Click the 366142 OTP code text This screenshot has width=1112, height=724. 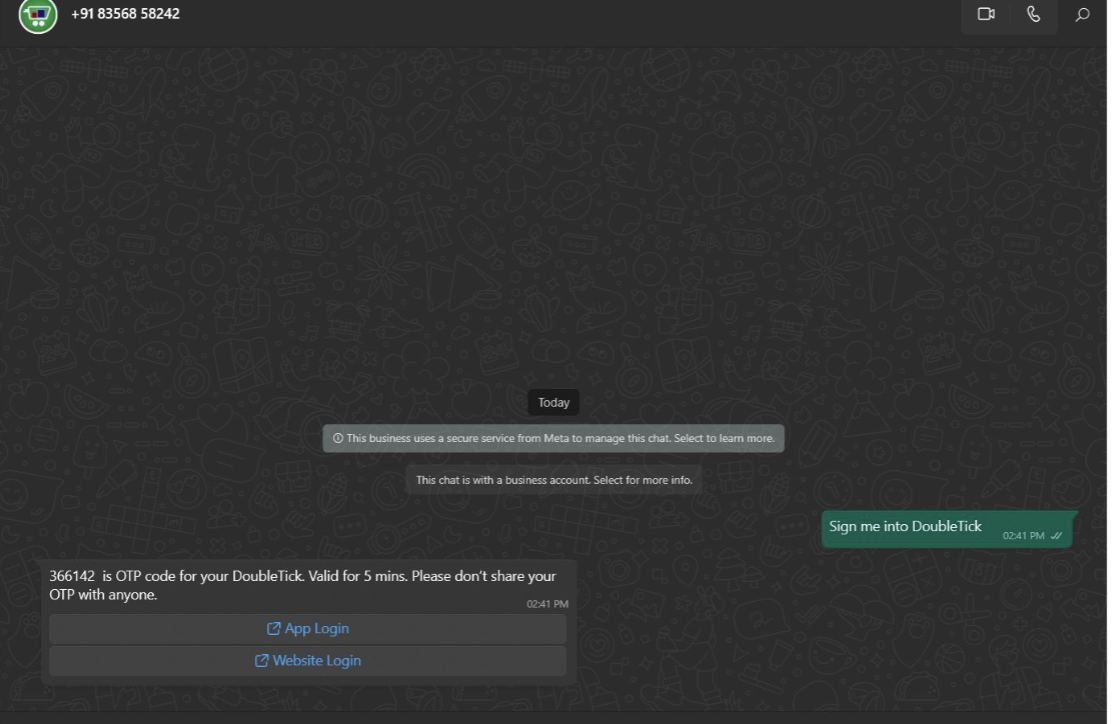[x=72, y=577]
